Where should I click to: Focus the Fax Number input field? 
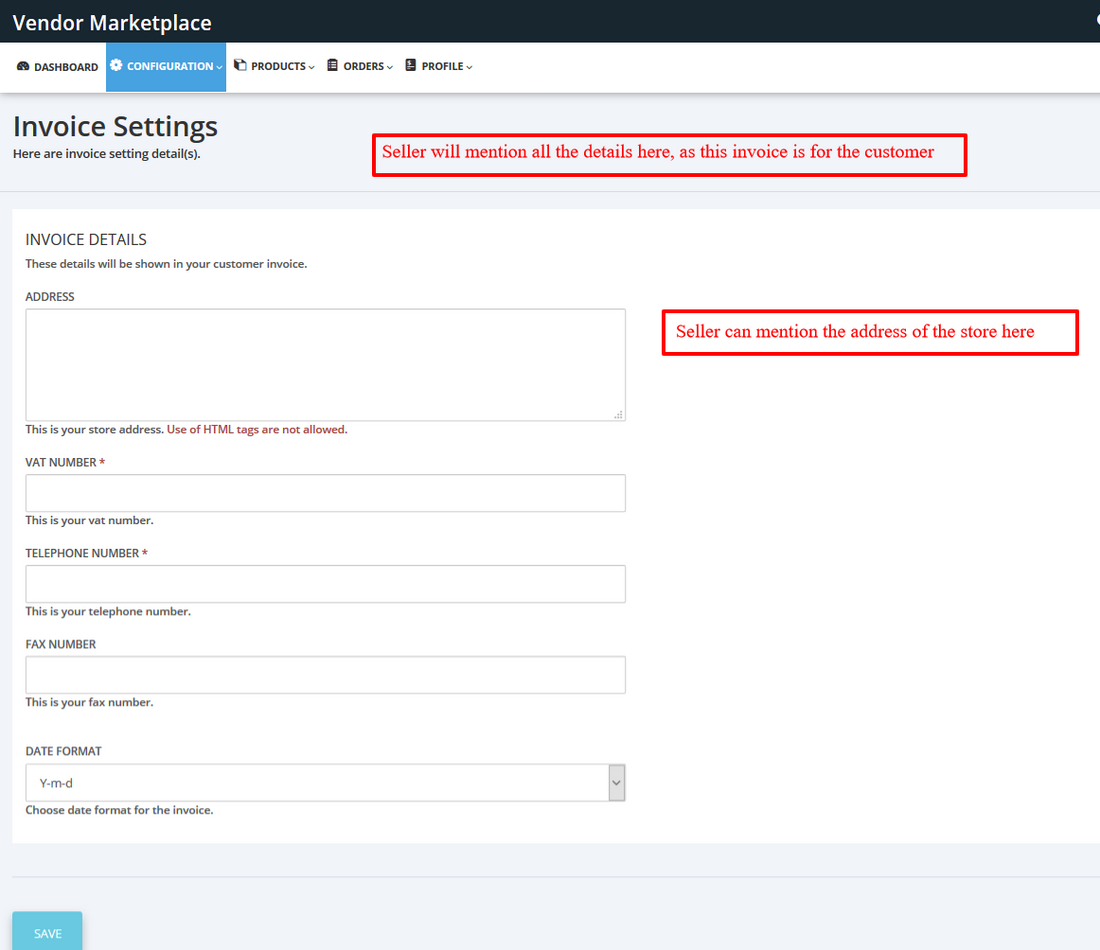[x=325, y=675]
